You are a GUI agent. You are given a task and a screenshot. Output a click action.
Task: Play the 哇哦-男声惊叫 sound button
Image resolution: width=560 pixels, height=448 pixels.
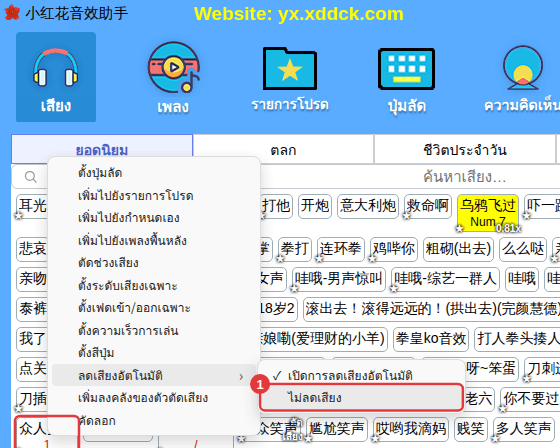[339, 279]
